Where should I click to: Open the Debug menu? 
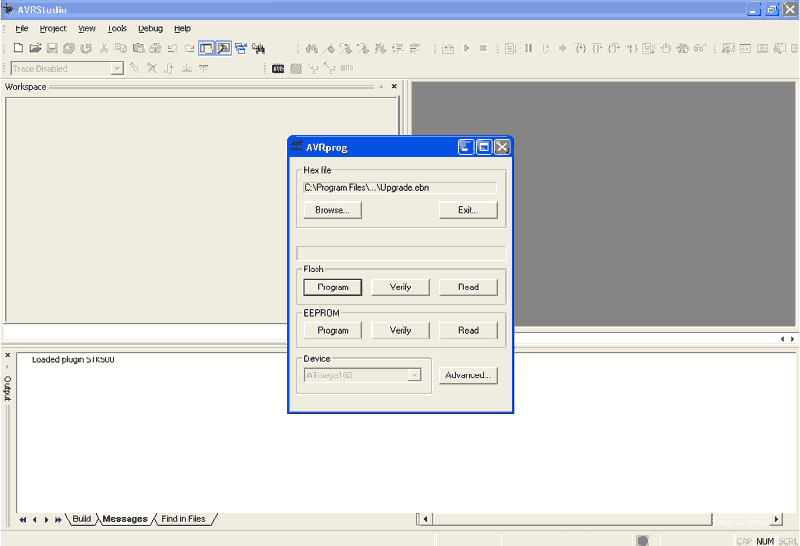pos(150,29)
